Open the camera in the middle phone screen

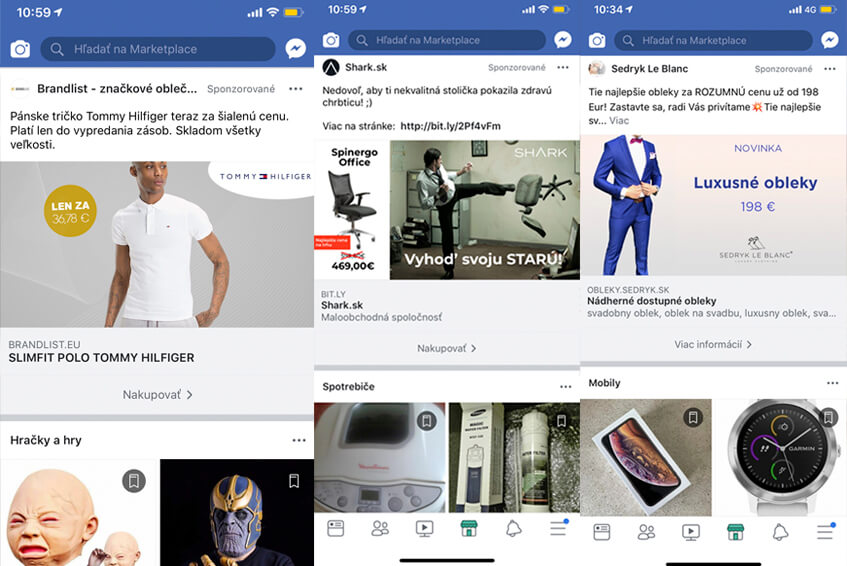pos(331,40)
